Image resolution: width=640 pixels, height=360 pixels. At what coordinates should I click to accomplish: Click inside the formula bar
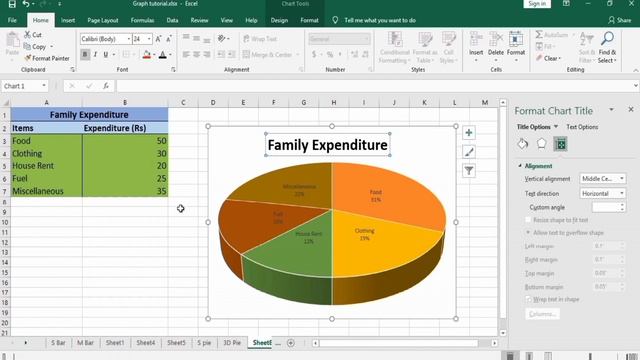click(375, 86)
